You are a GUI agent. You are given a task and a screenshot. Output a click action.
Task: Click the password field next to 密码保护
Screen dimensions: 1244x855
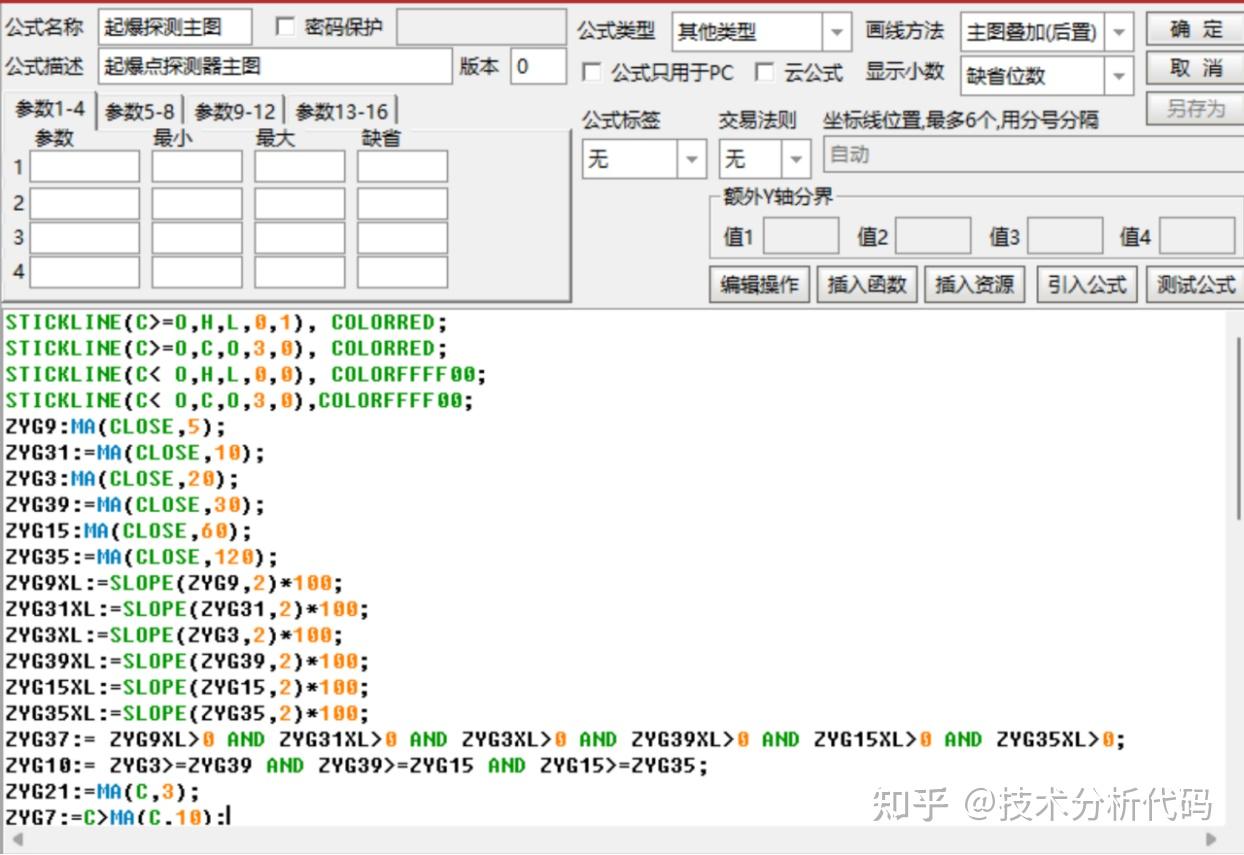481,27
